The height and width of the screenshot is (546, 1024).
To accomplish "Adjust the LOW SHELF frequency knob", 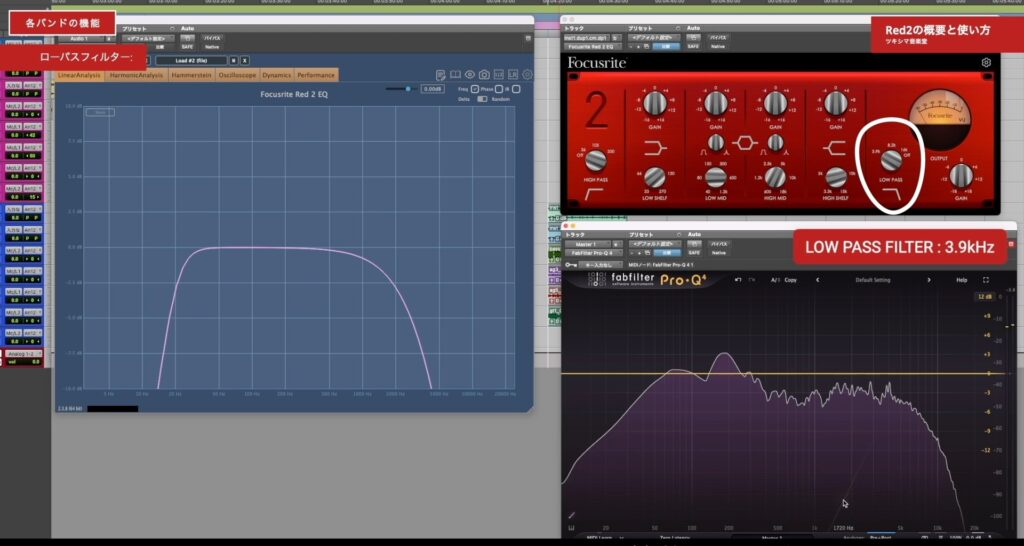I will (x=655, y=177).
